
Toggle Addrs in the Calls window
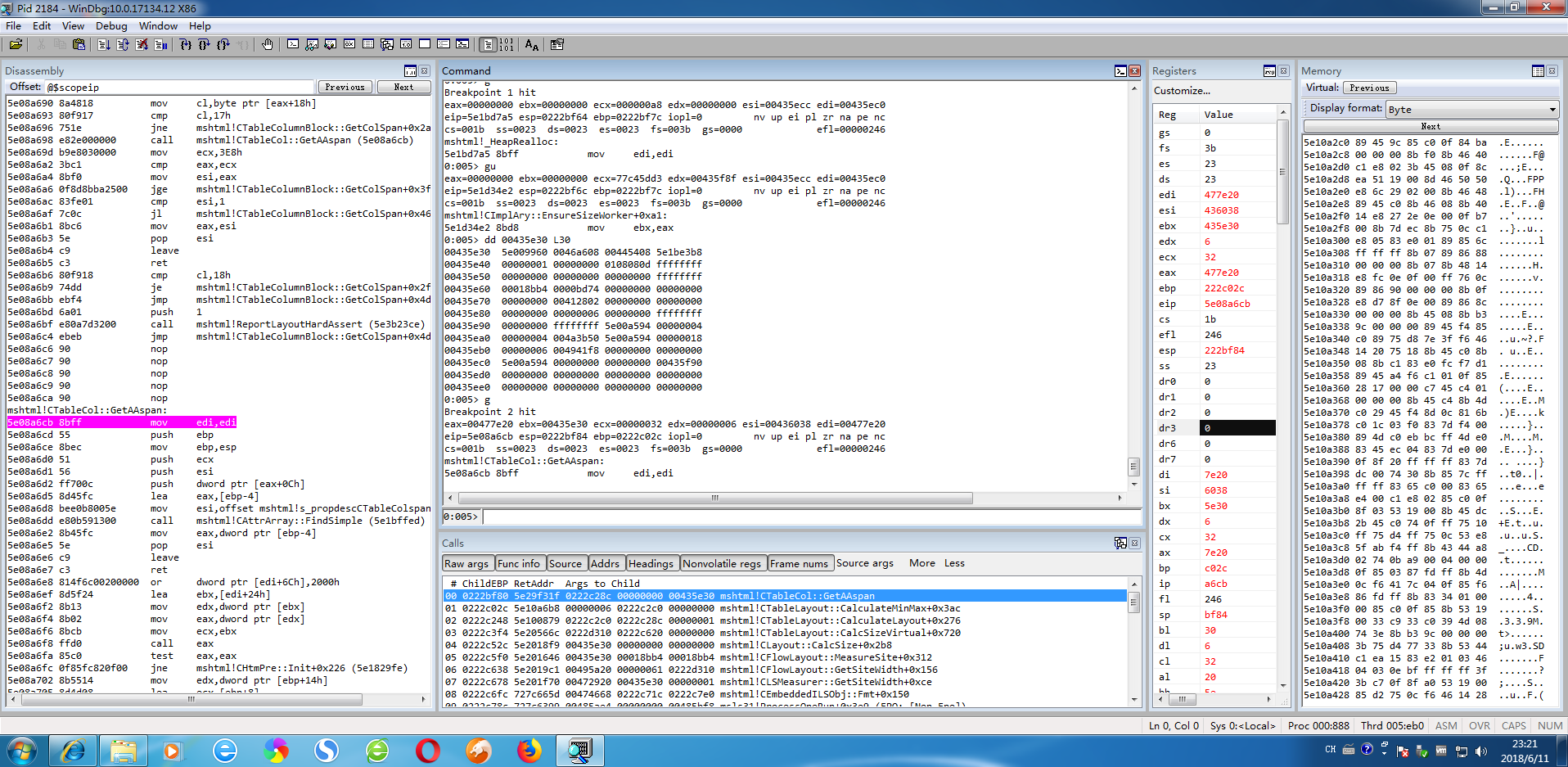point(606,563)
